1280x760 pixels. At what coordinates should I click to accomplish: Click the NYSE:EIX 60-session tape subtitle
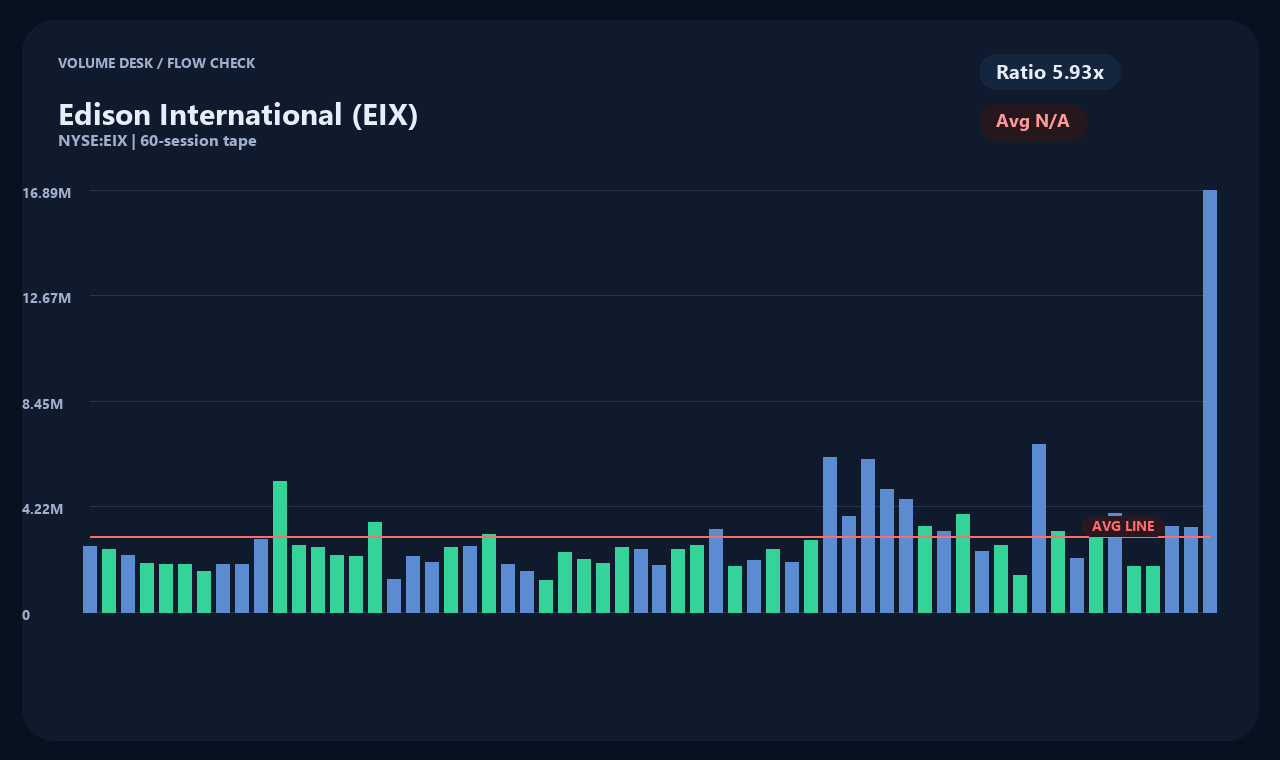pos(157,141)
